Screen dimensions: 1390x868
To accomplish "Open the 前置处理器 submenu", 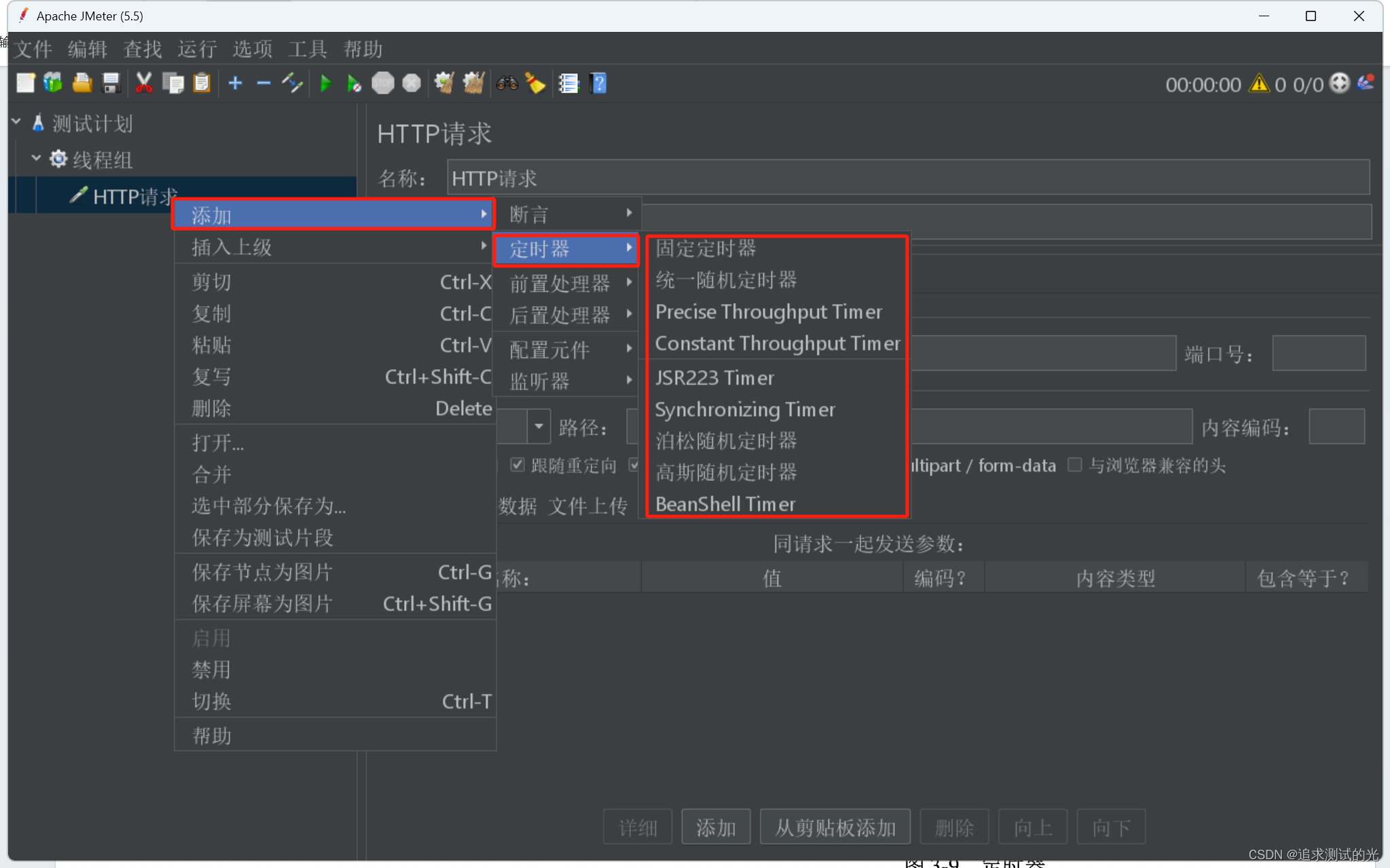I will 566,283.
